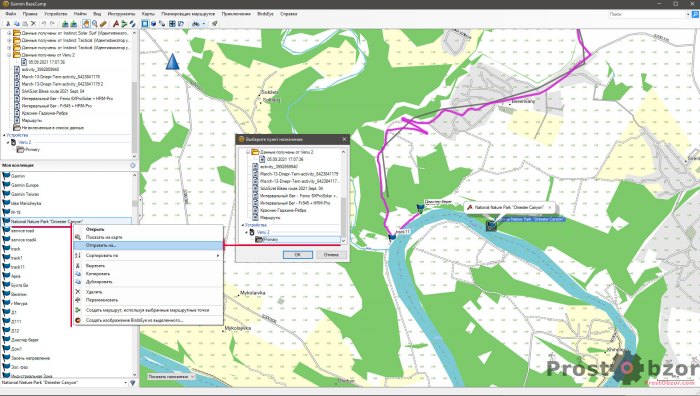Choose Открыть in the context menu

click(148, 229)
